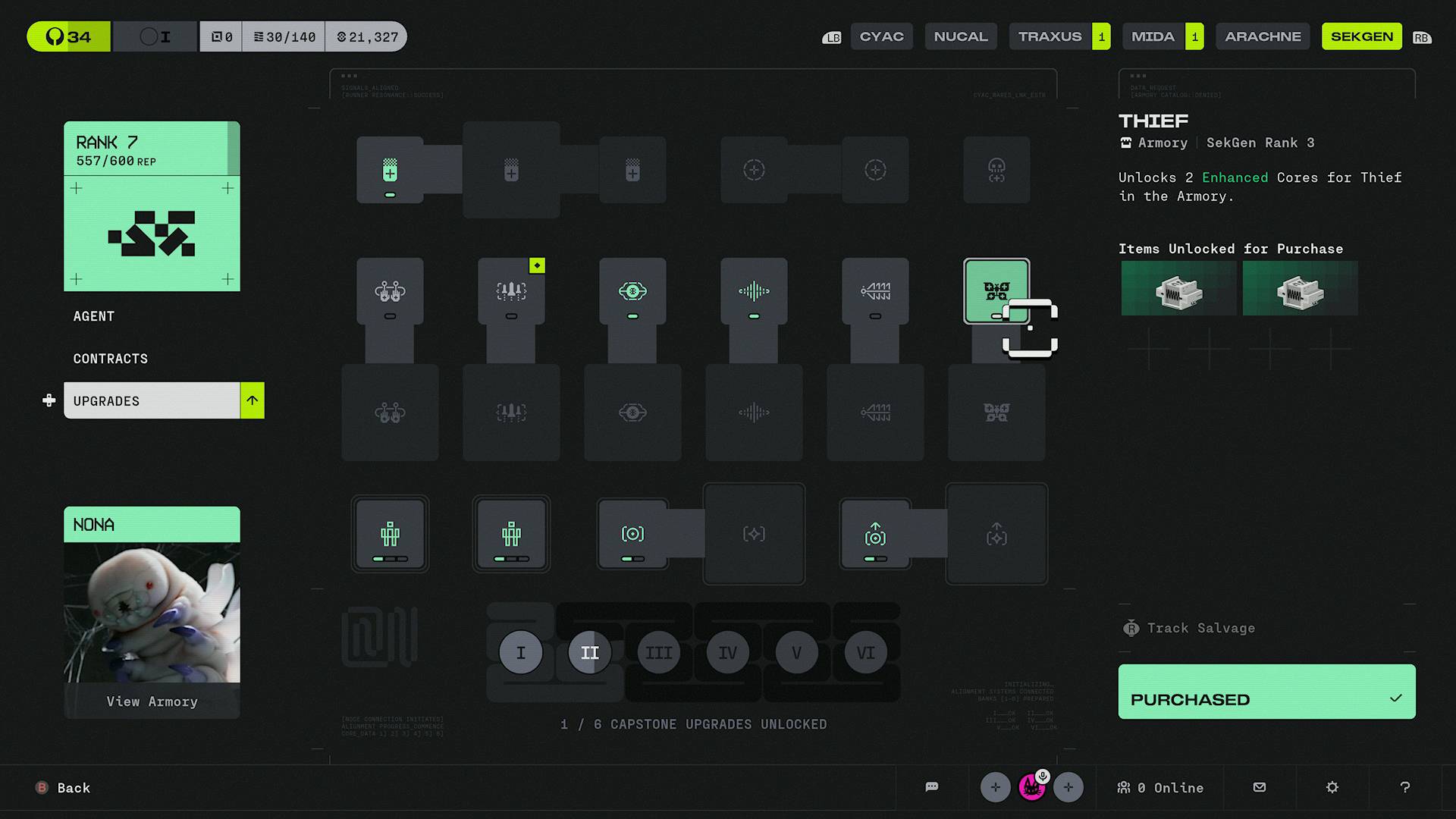Click the sound waveform upgrade node
Image resolution: width=1456 pixels, height=819 pixels.
click(754, 290)
